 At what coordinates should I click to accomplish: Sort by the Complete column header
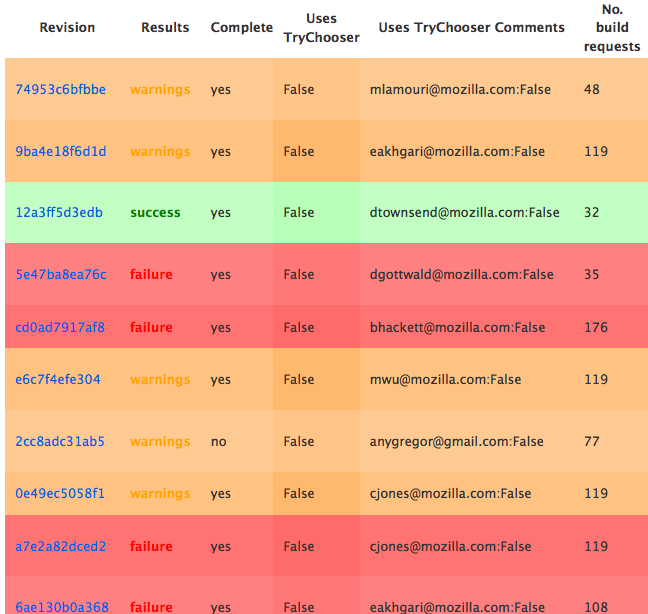(x=242, y=27)
